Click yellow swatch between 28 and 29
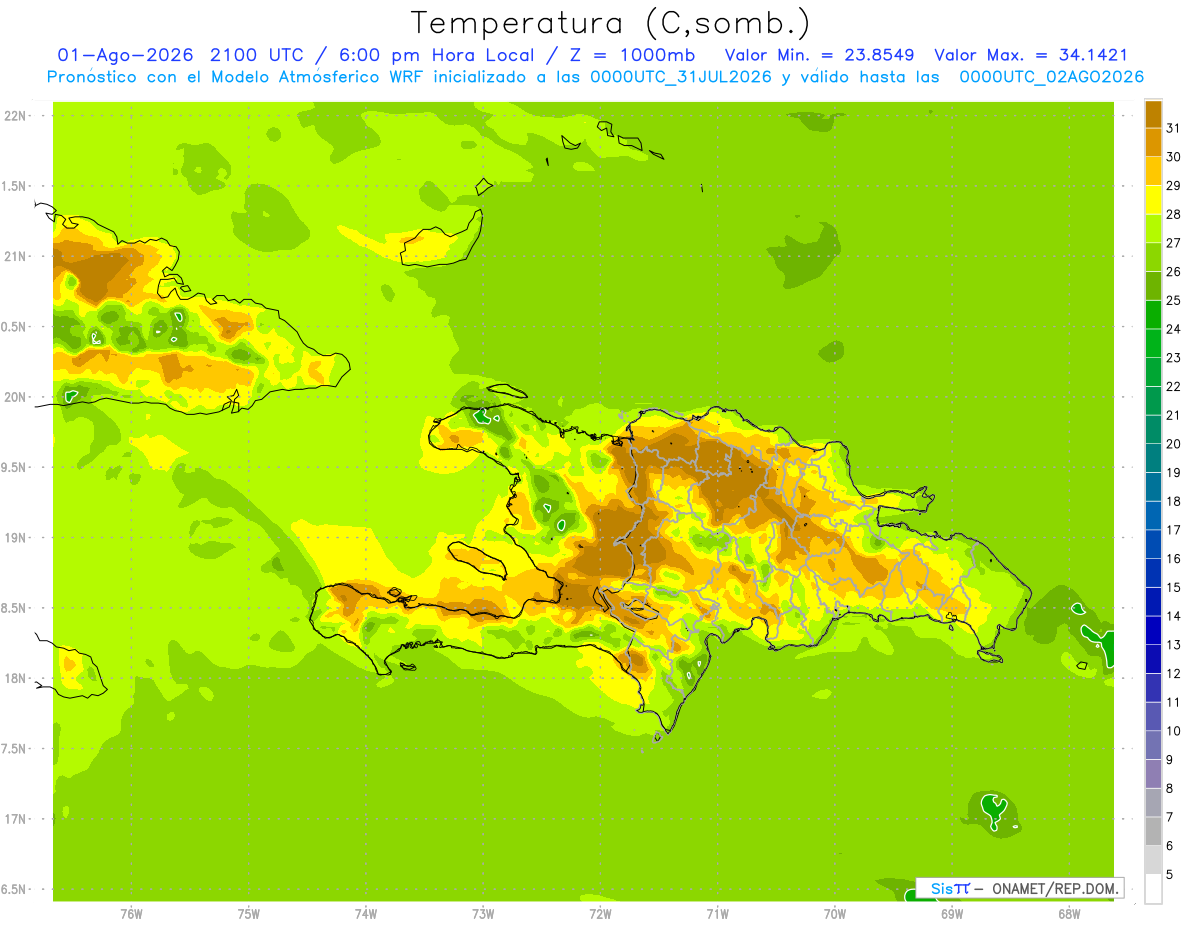This screenshot has width=1200, height=927. 1153,200
